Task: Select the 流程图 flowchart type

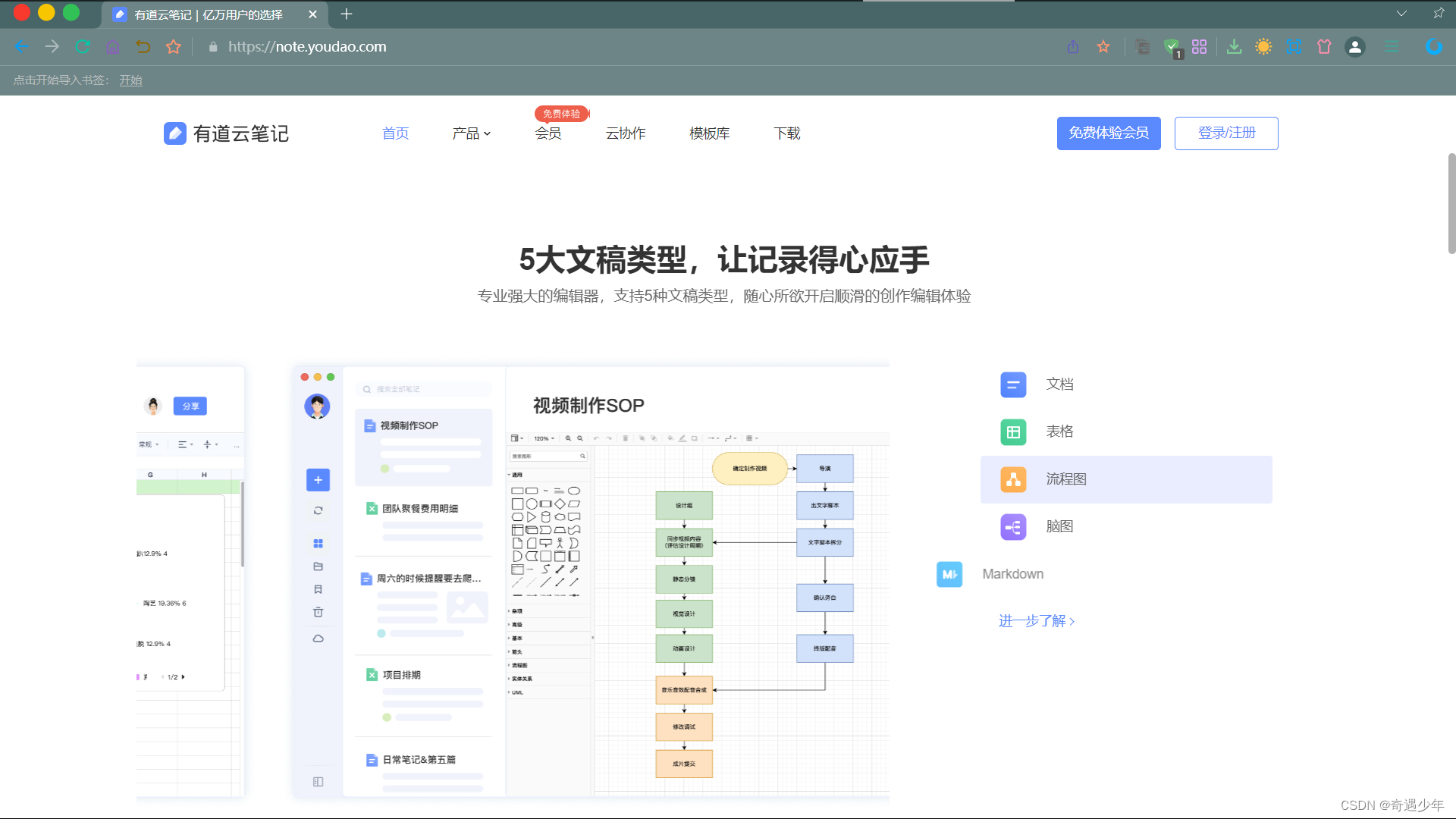Action: click(1126, 479)
